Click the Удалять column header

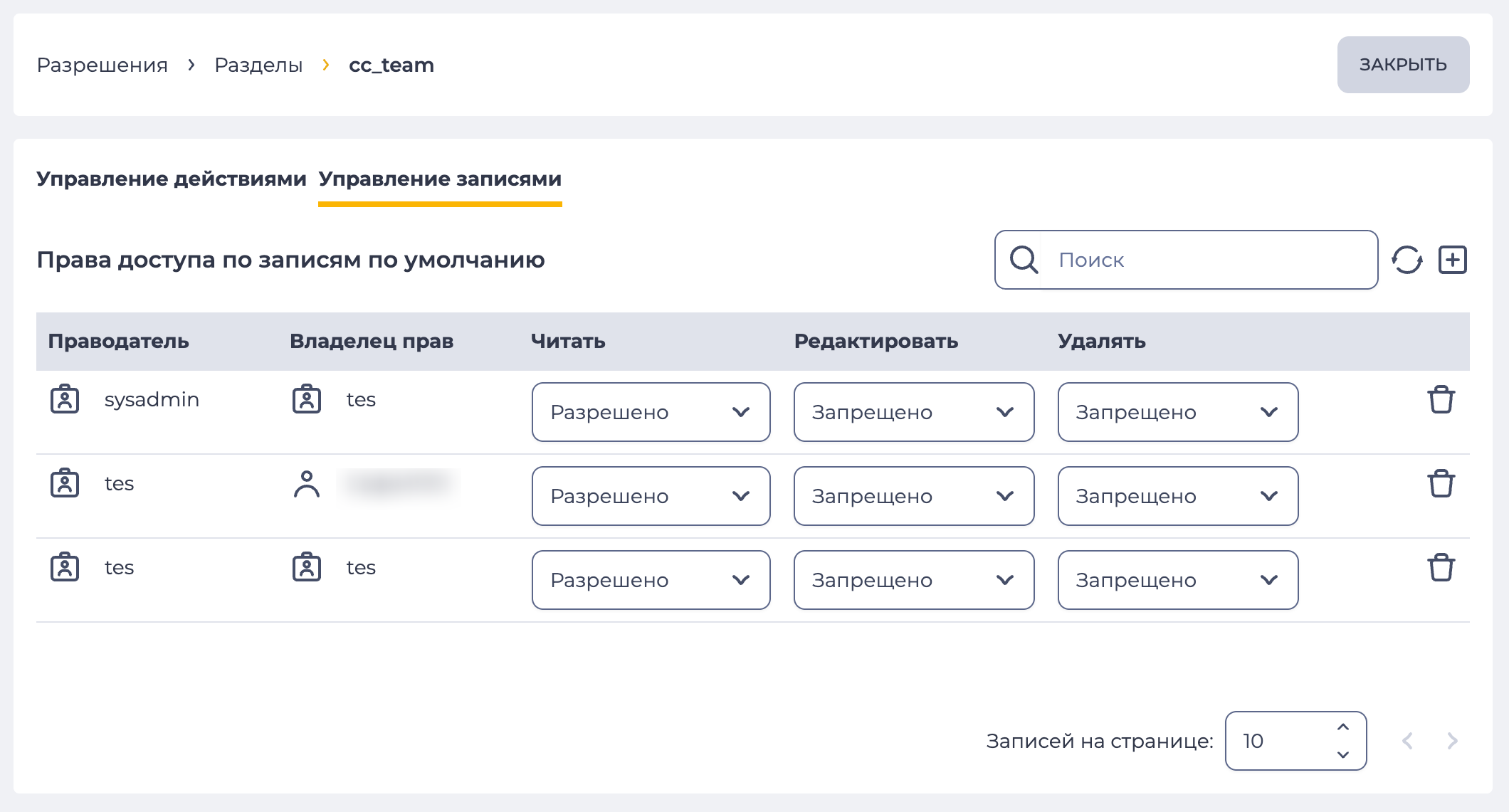pos(1102,341)
